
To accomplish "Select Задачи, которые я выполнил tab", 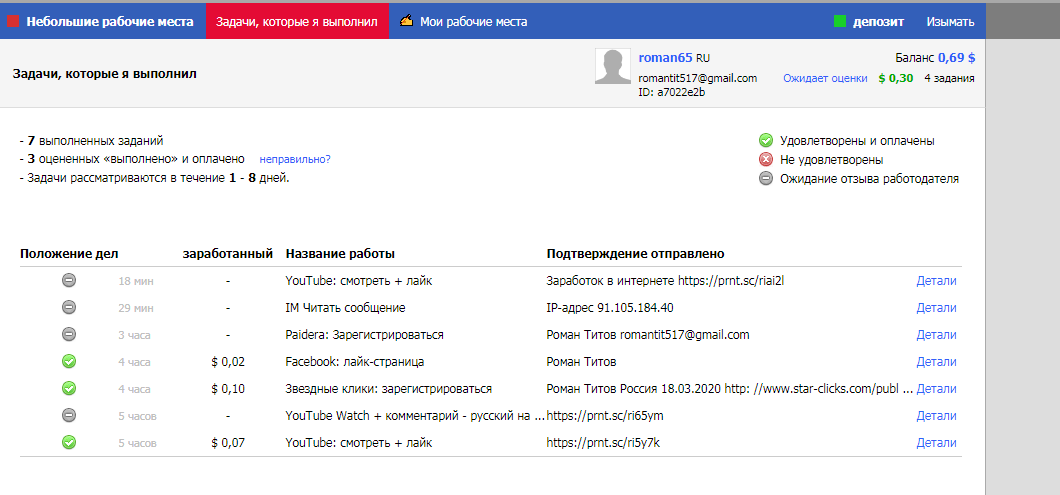I will tap(297, 22).
